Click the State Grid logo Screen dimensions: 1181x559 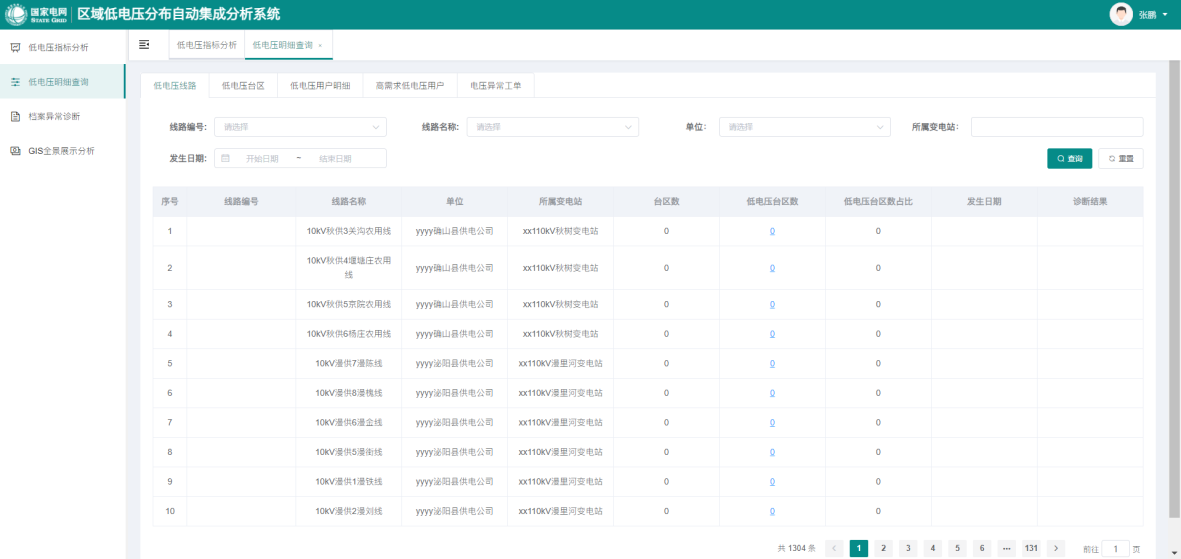pyautogui.click(x=36, y=14)
